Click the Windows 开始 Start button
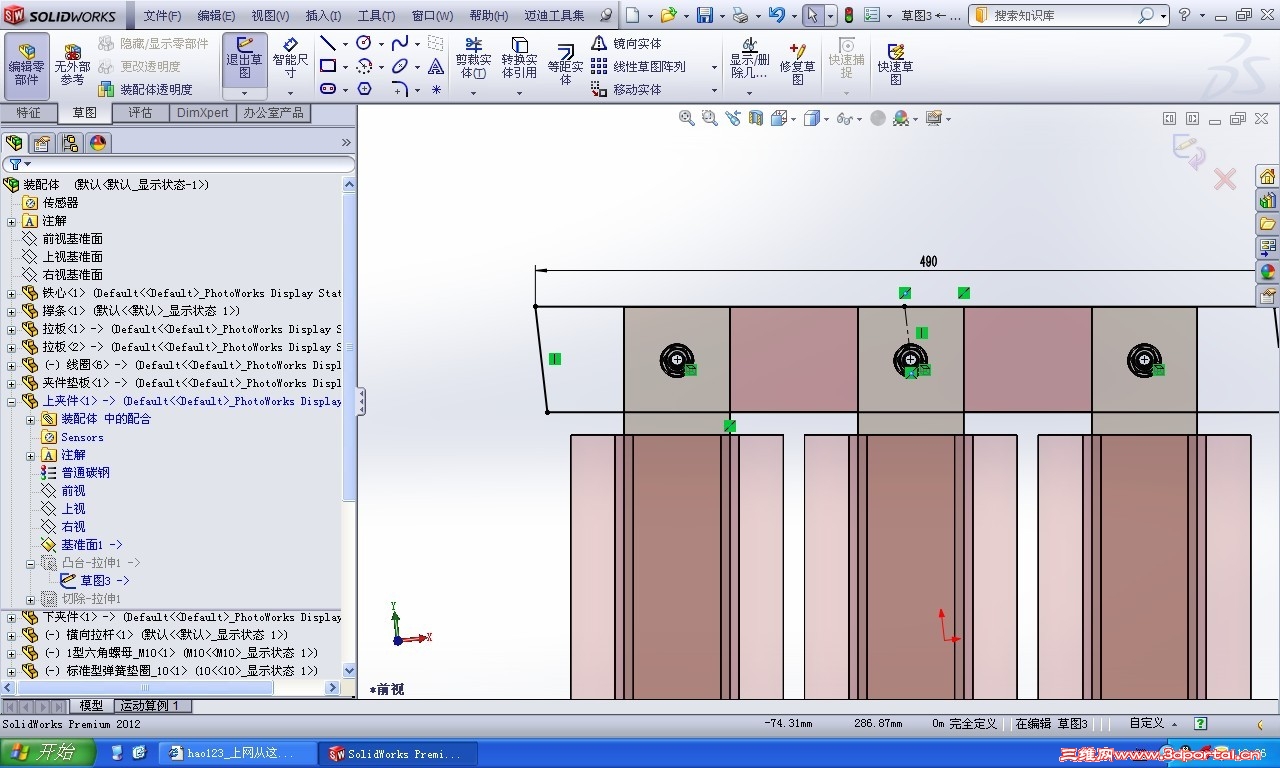 [x=47, y=753]
